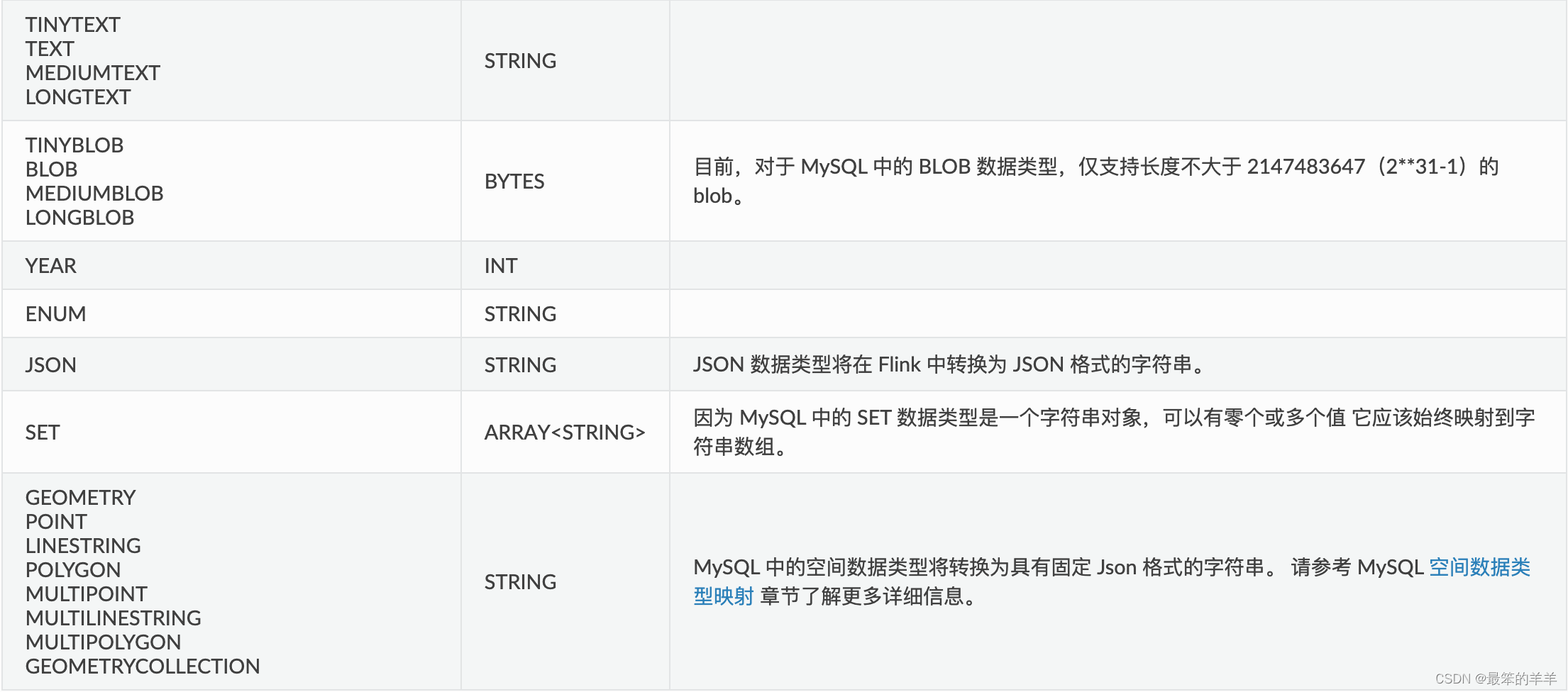The height and width of the screenshot is (692, 1568).
Task: Click the LINESTRING type name
Action: (x=83, y=546)
